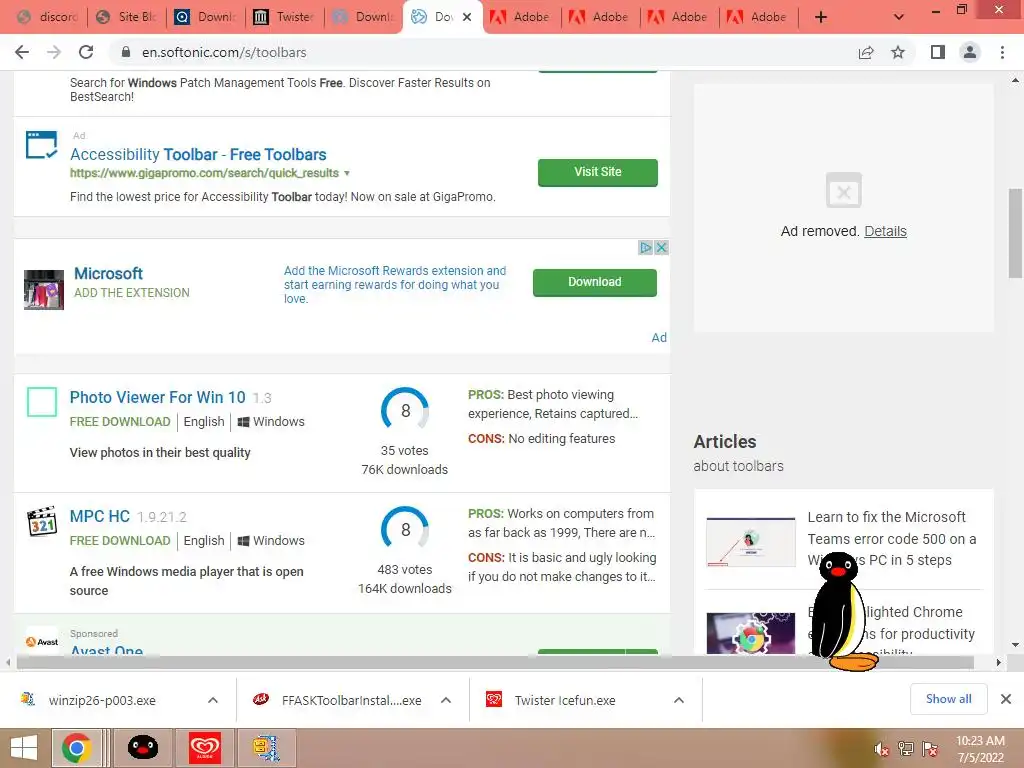The image size is (1024, 768).
Task: Open Photo Viewer For Win 10 link
Action: pos(157,397)
